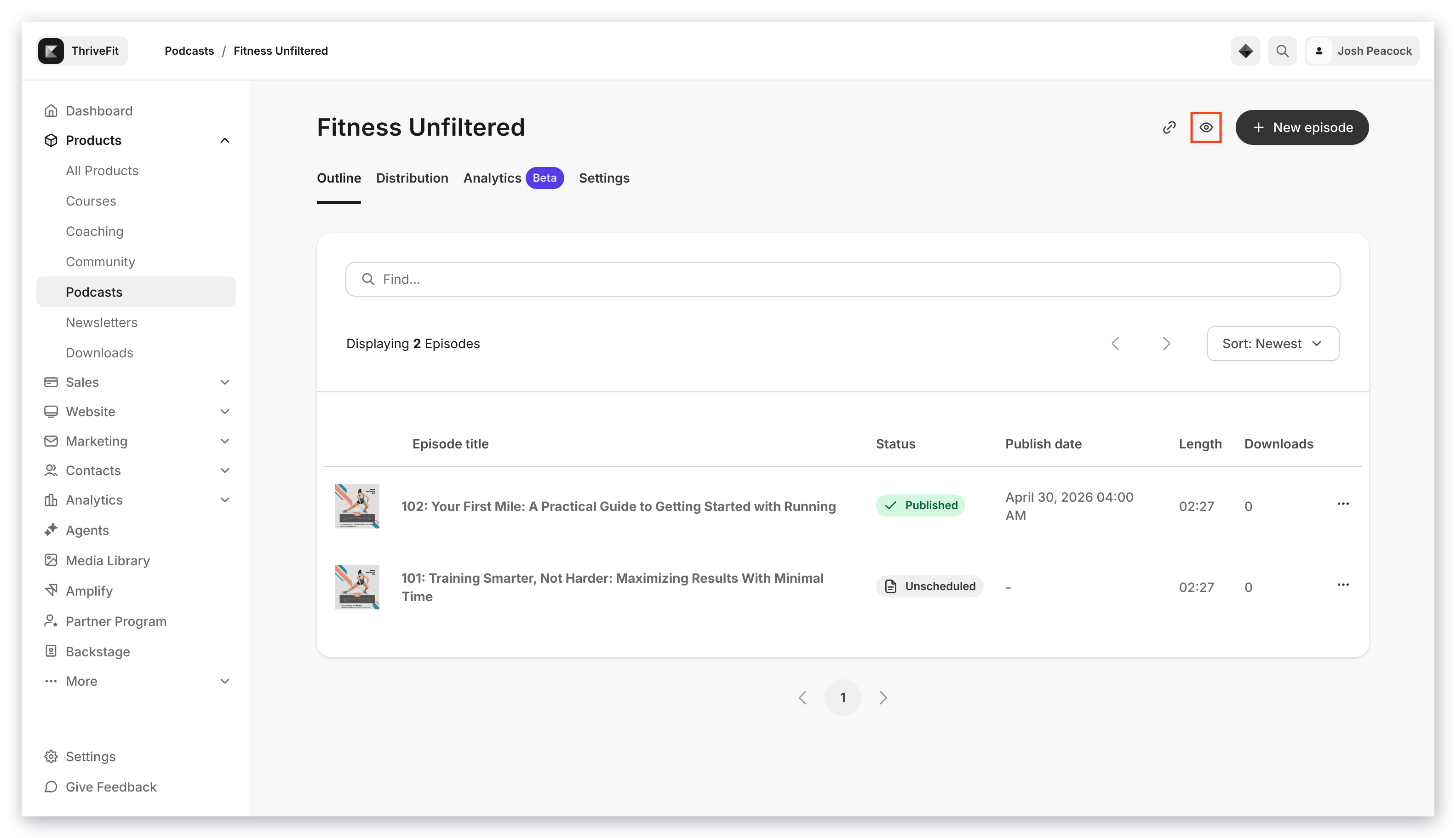Open Agents sparkle icon

[x=51, y=530]
